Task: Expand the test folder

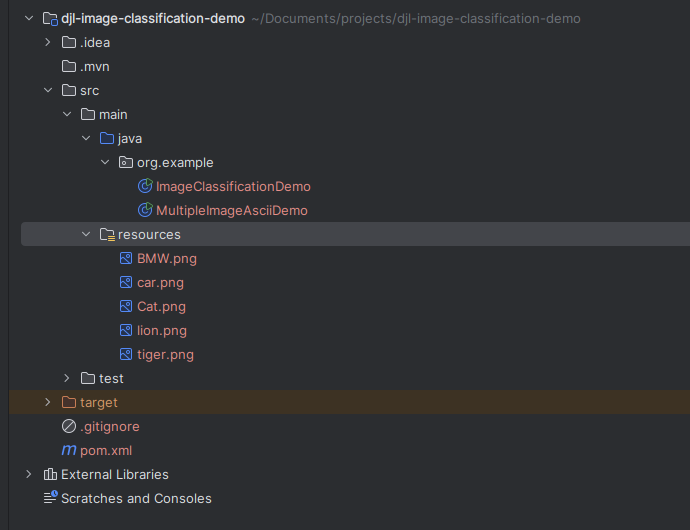Action: [x=67, y=379]
